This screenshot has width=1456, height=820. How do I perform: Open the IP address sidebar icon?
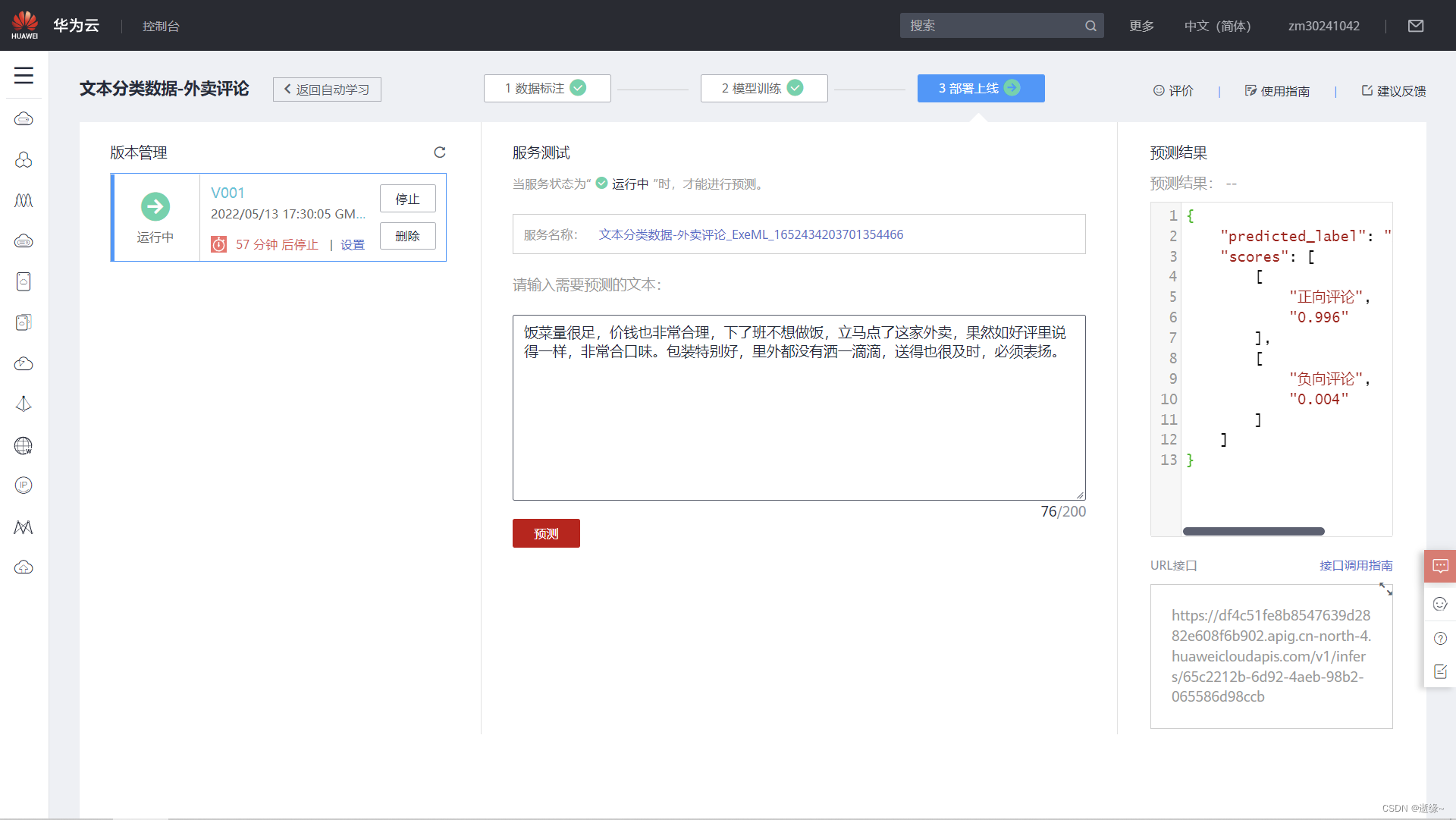coord(24,485)
